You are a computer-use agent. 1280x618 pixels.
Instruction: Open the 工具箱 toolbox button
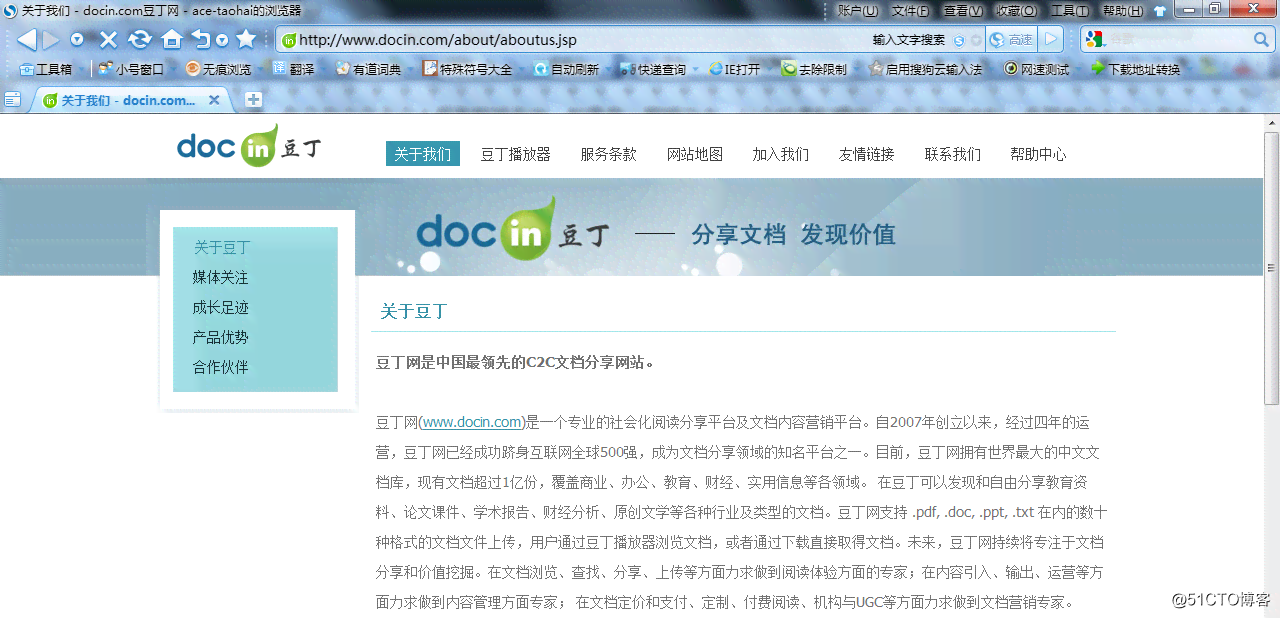(x=46, y=69)
